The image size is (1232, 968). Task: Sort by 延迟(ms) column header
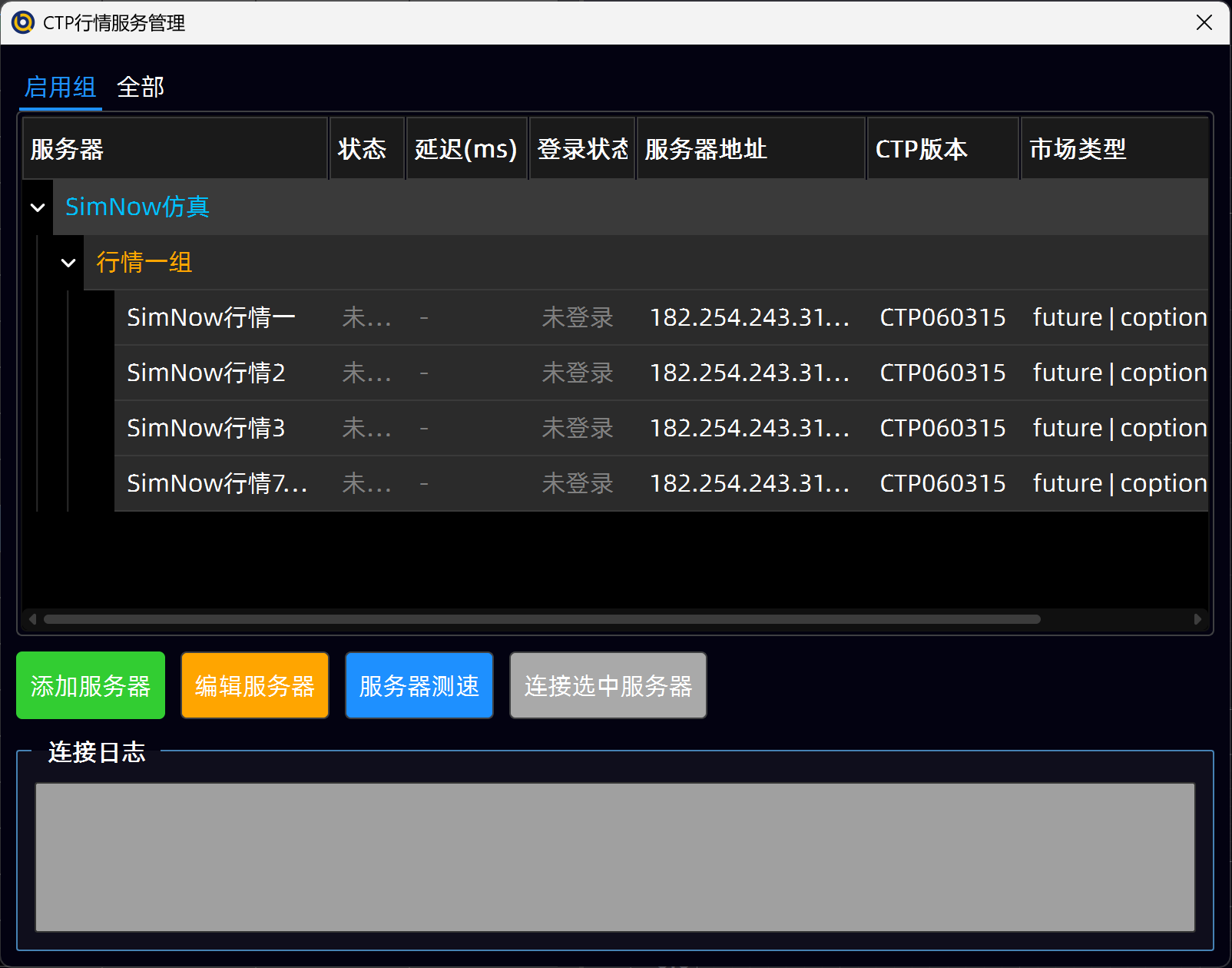pyautogui.click(x=466, y=149)
